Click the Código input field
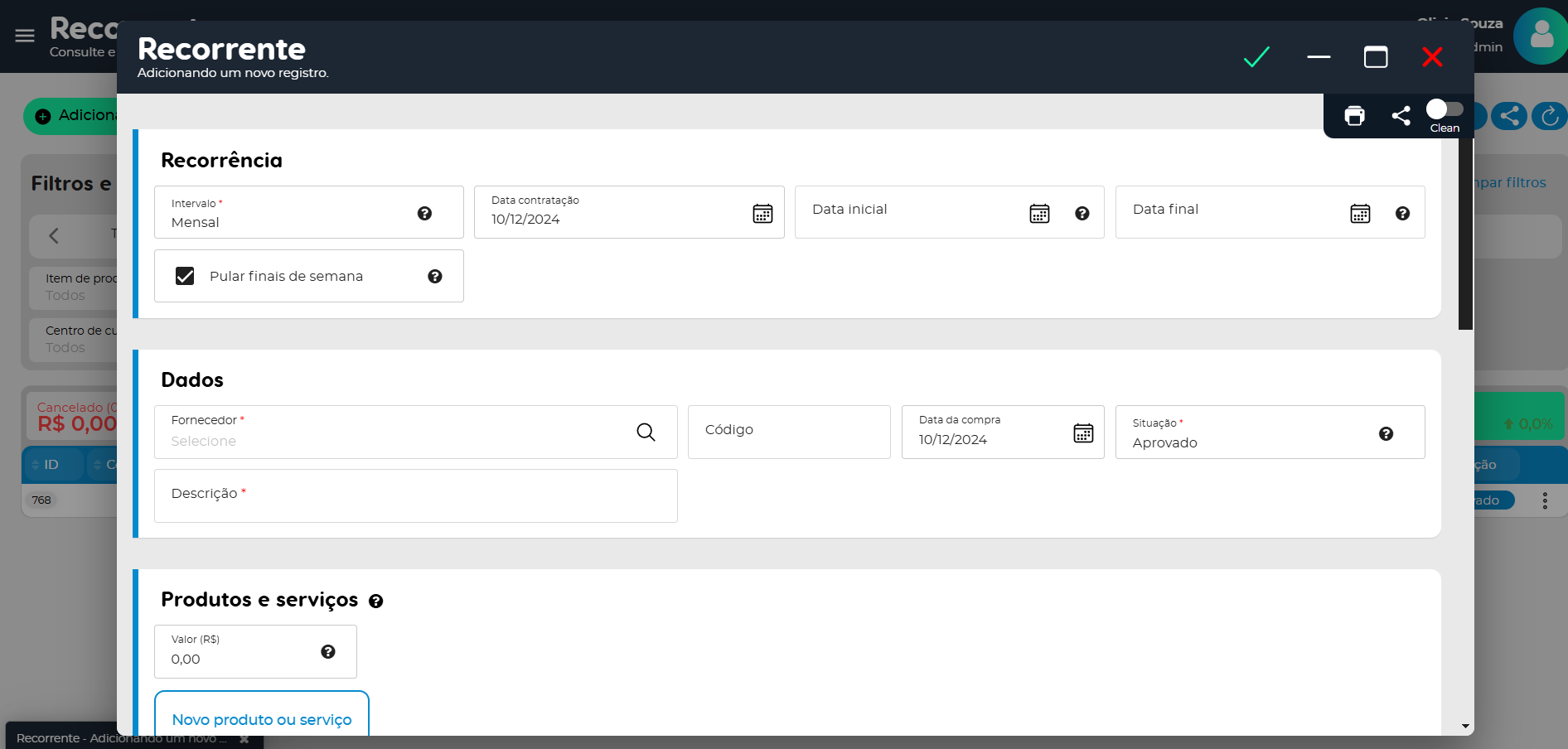This screenshot has width=1568, height=749. (x=788, y=432)
